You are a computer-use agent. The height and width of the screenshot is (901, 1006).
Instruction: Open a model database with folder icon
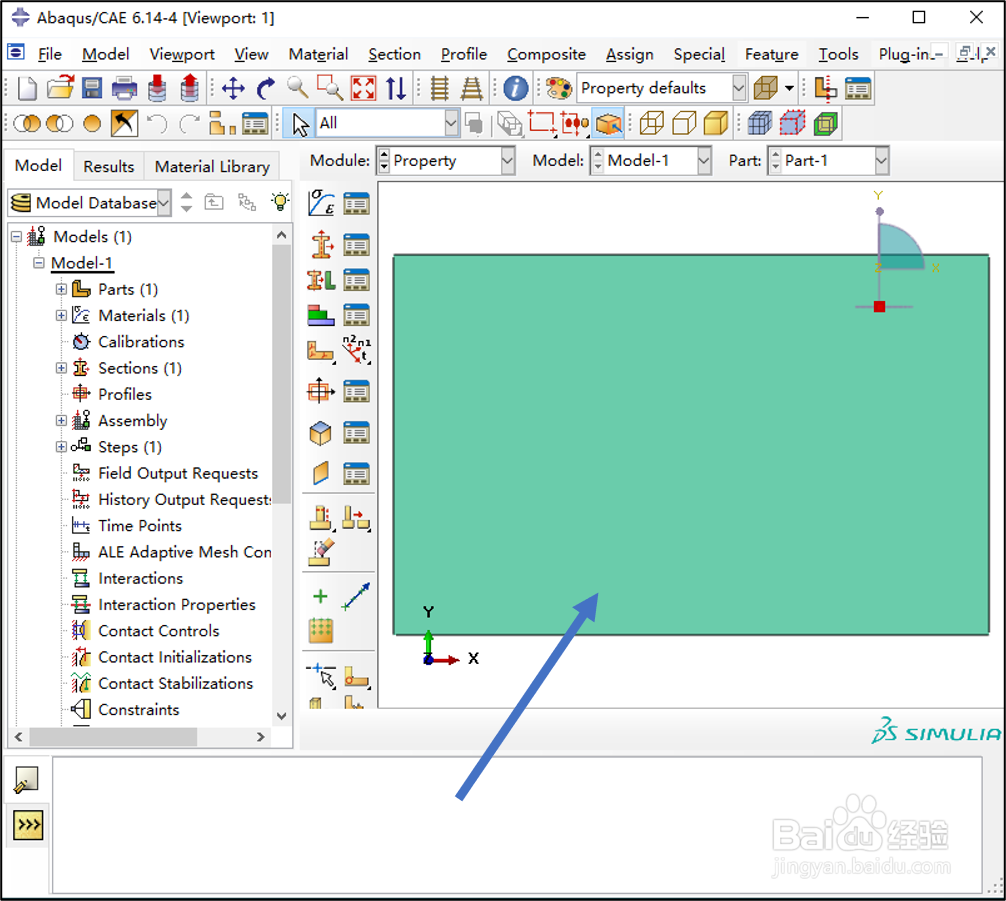pos(60,88)
